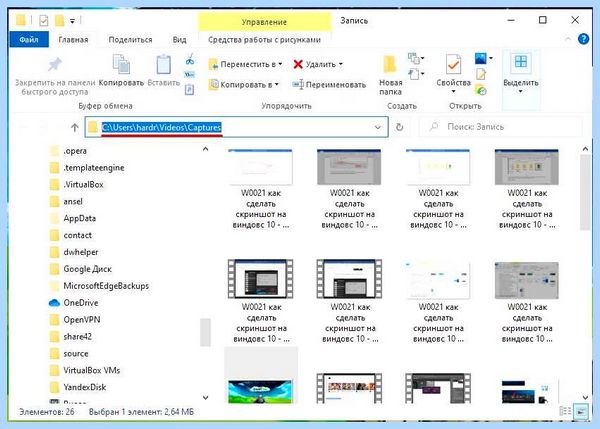Screen dimensions: 600x429
Task: Open Средства работы с рисунками tab
Action: [264, 39]
